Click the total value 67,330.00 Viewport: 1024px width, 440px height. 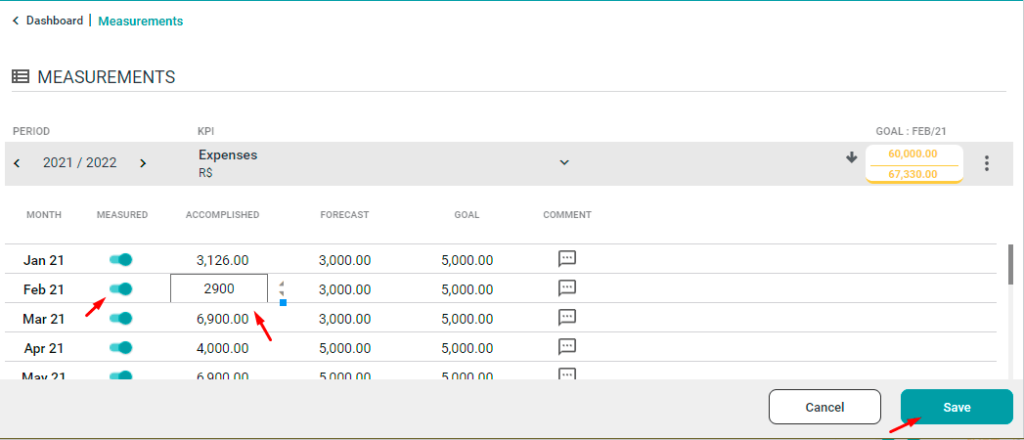914,174
